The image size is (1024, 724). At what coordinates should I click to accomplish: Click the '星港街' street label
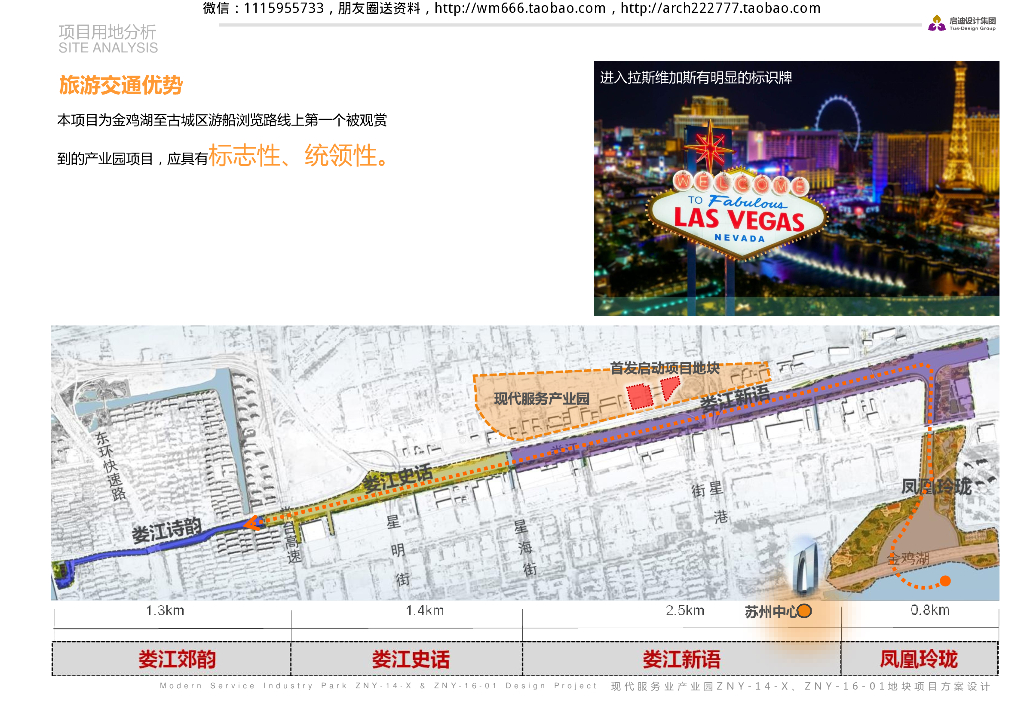point(710,502)
